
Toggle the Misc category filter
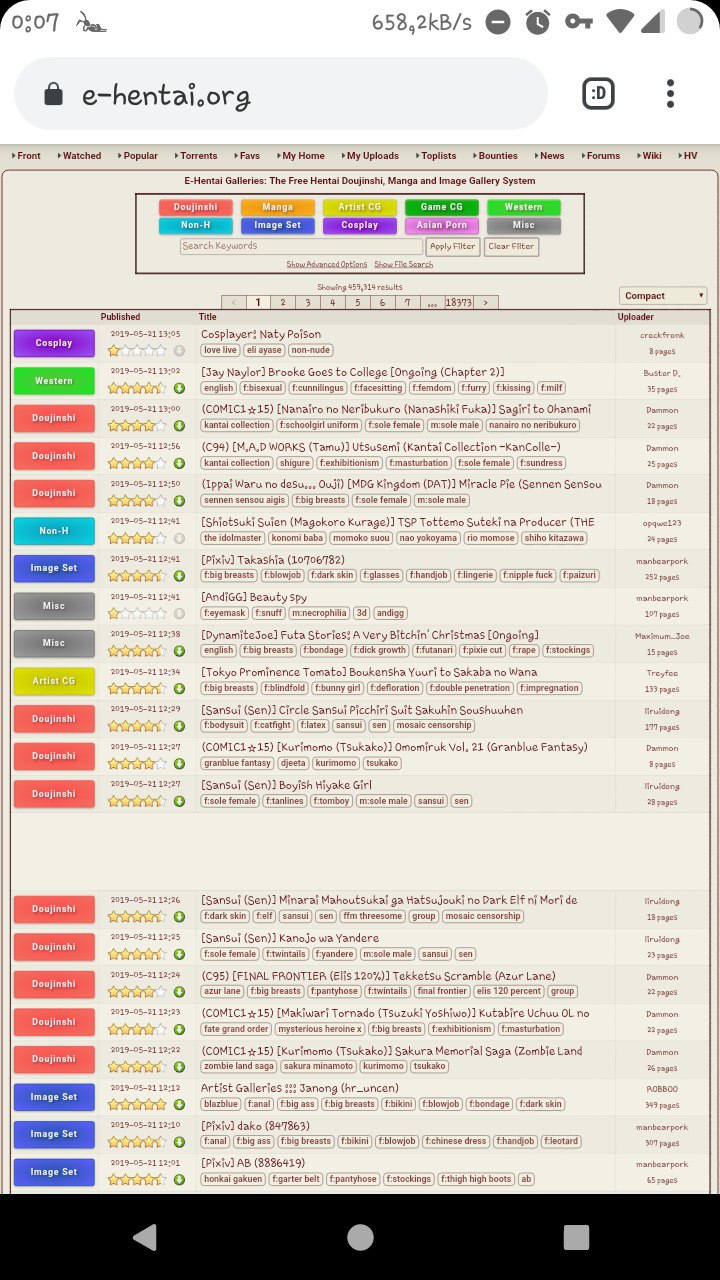[523, 225]
